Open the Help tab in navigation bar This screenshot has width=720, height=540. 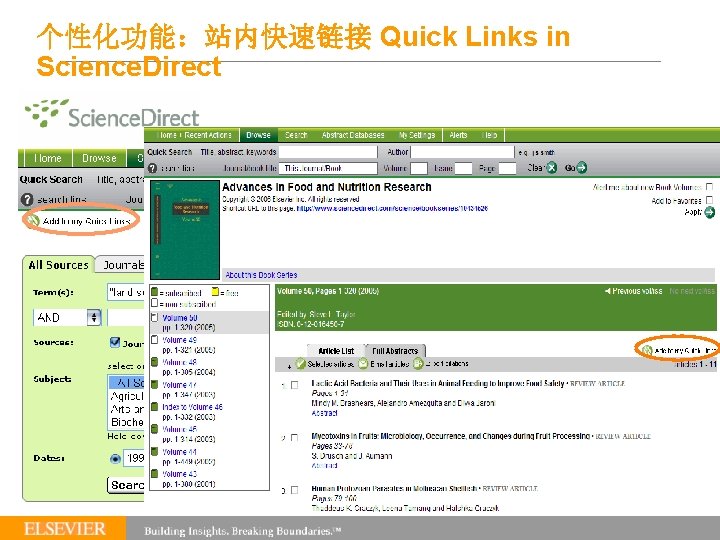tap(489, 135)
